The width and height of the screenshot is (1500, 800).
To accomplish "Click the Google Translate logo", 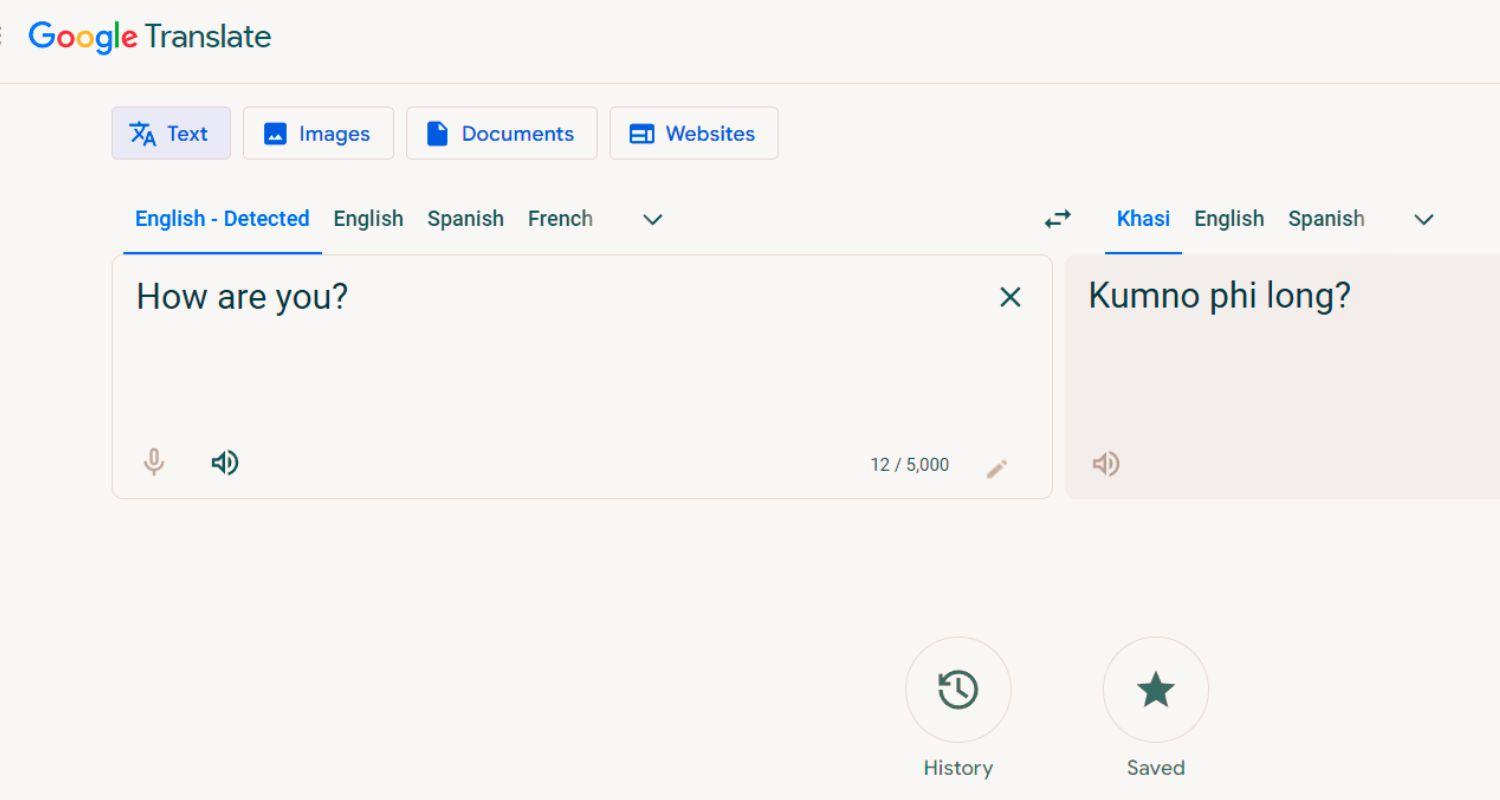I will [x=150, y=37].
